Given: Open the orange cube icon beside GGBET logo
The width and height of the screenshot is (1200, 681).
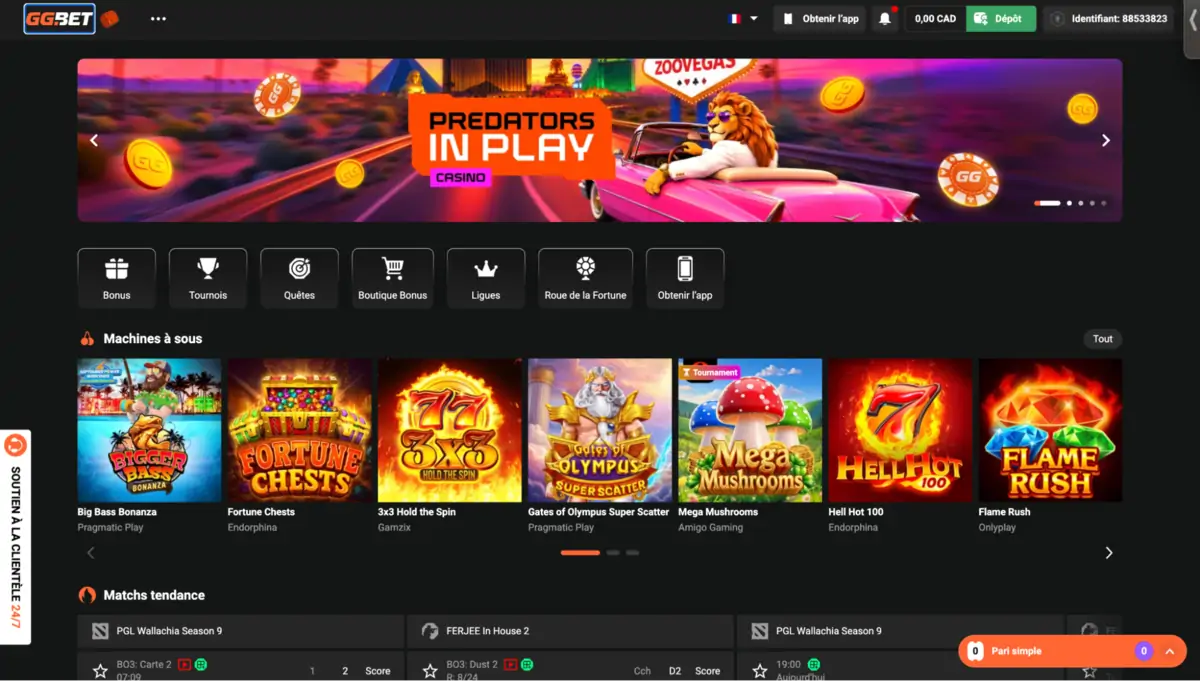Looking at the screenshot, I should point(109,18).
